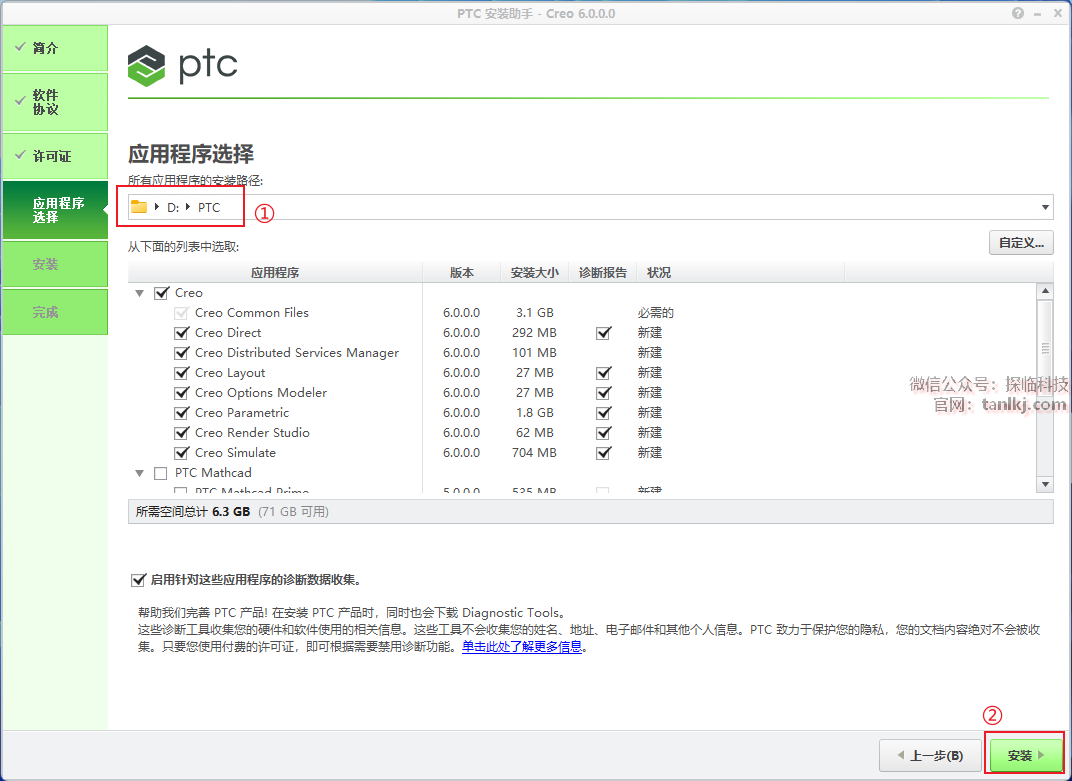This screenshot has width=1072, height=781.
Task: Select the Creo Simulate row label
Action: pos(235,453)
